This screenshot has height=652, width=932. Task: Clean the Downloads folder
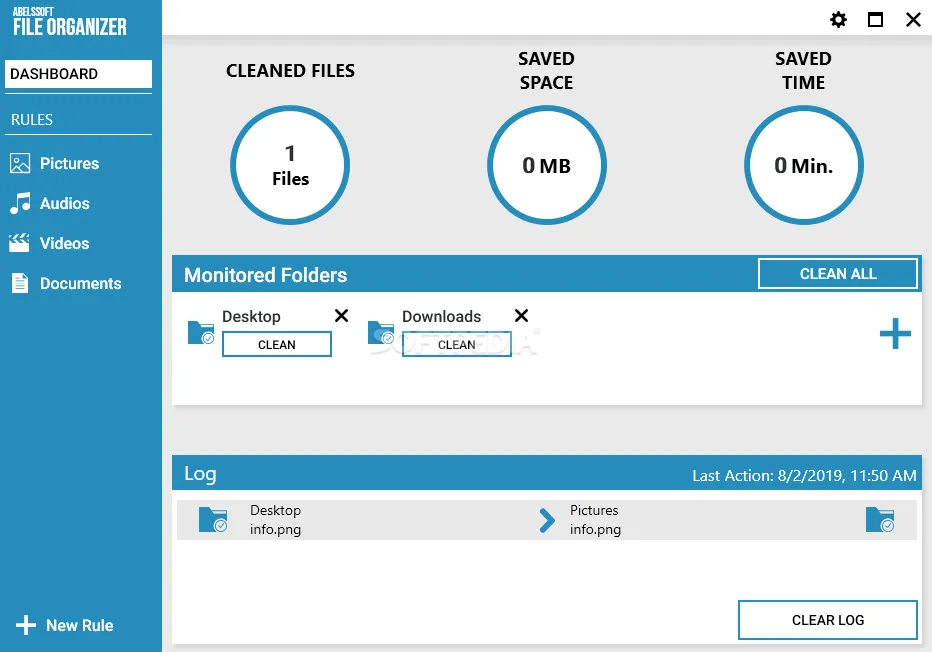coord(456,344)
